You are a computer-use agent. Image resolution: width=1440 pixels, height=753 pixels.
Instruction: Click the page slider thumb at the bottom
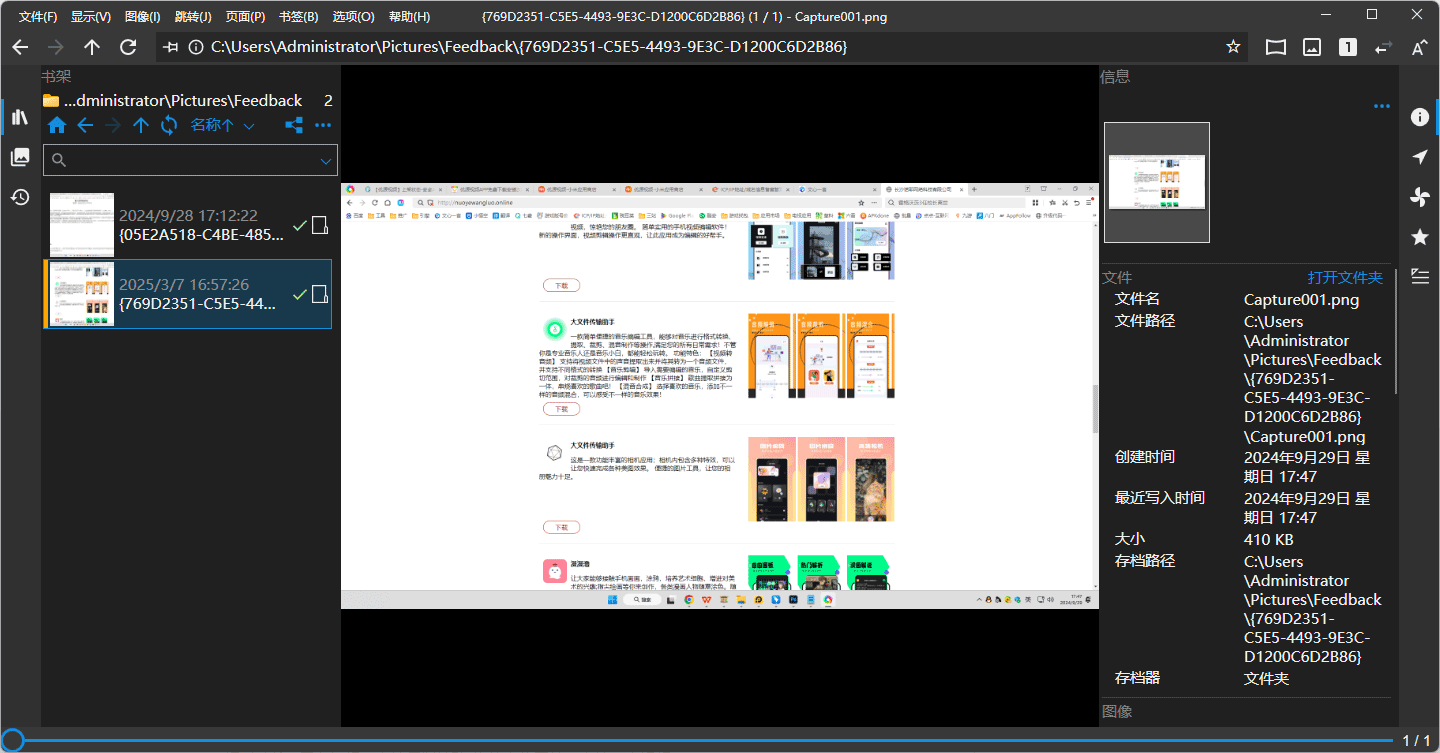click(11, 740)
